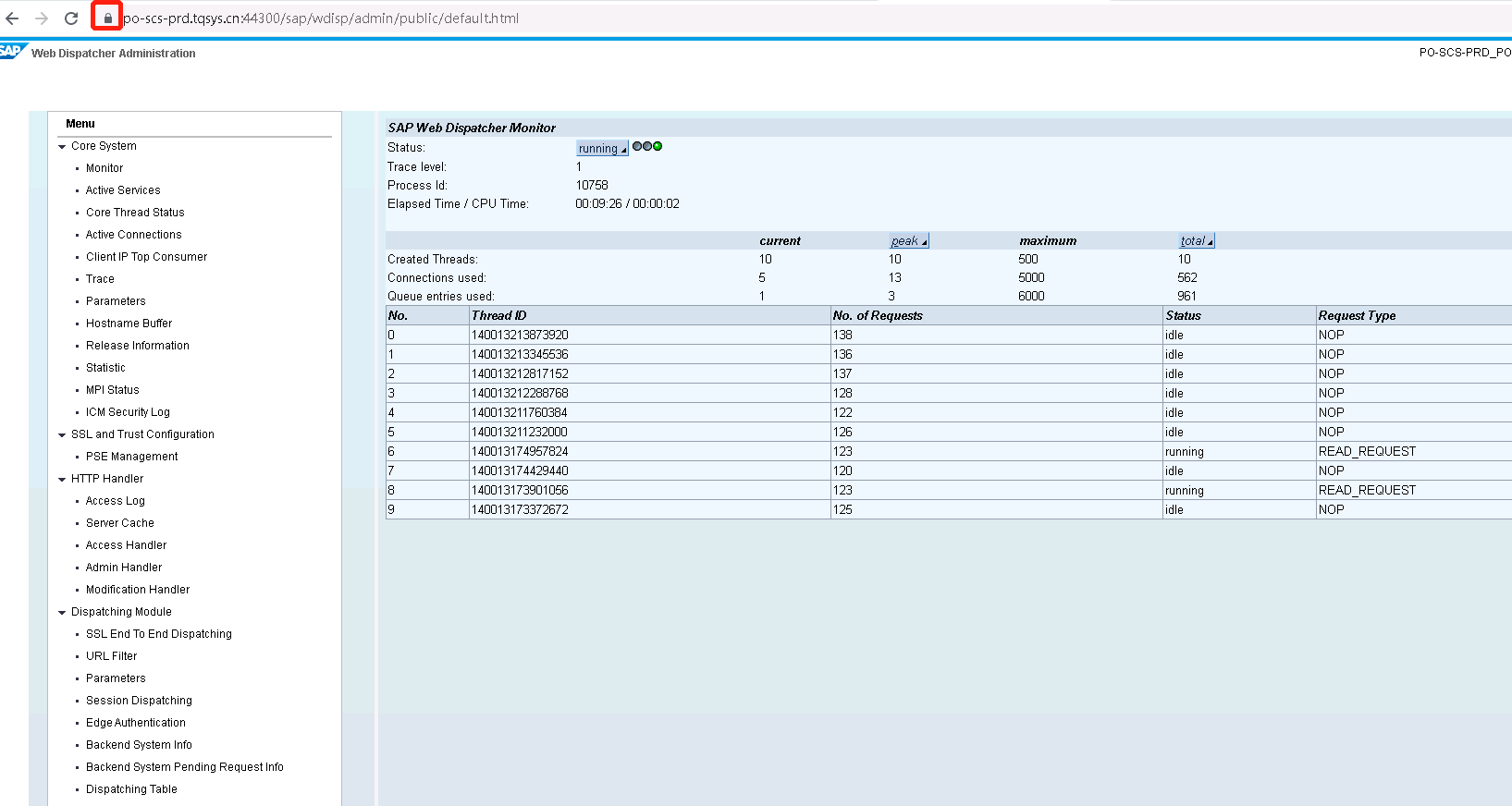Open Hostname Buffer entry

click(x=129, y=324)
